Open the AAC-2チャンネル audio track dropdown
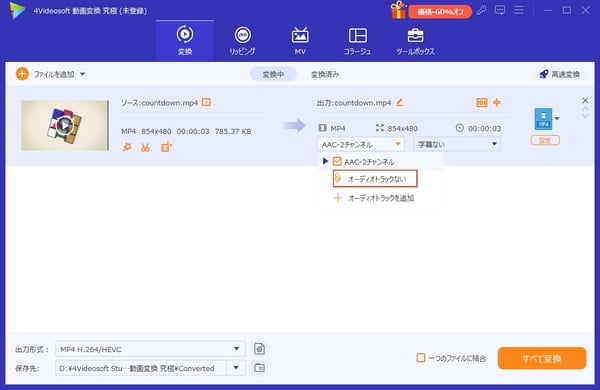600x390 pixels. click(x=361, y=144)
